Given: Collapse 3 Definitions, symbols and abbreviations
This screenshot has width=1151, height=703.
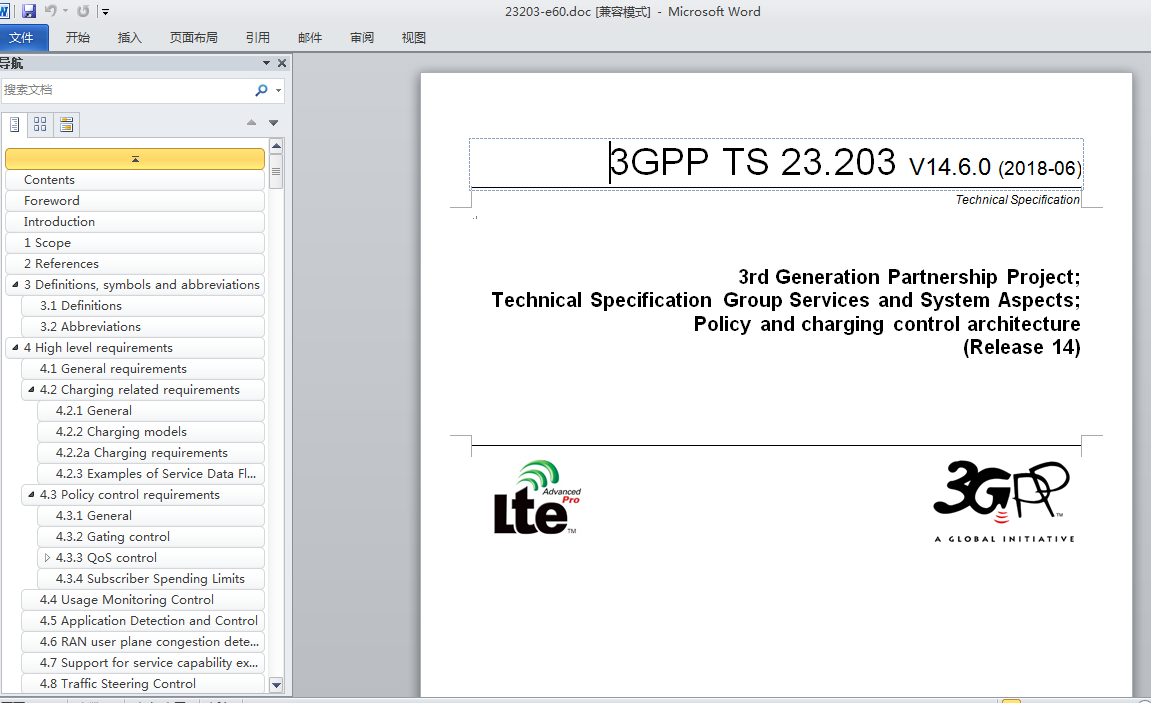Looking at the screenshot, I should (15, 284).
